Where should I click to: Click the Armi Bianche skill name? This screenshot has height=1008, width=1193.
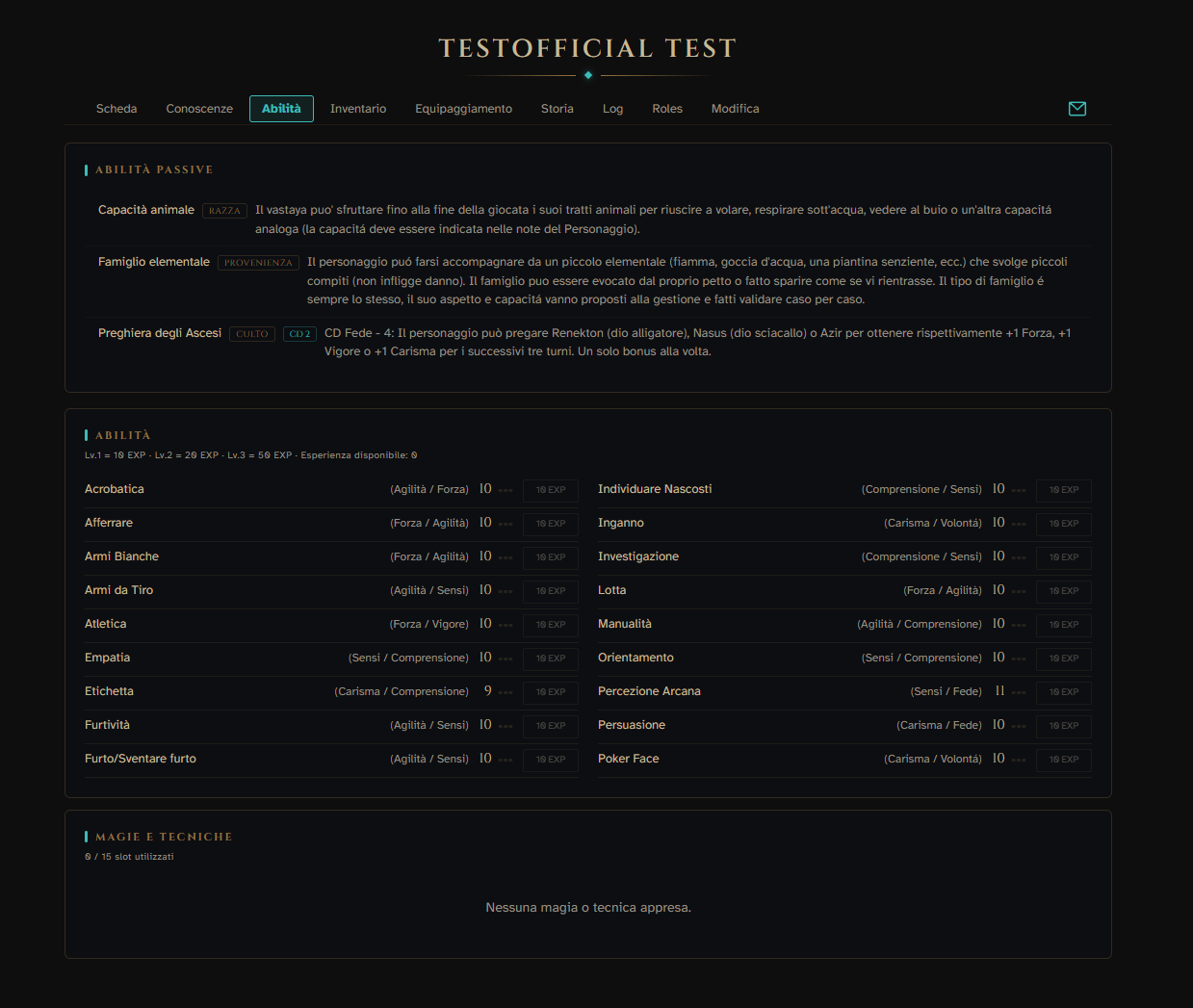[x=121, y=556]
